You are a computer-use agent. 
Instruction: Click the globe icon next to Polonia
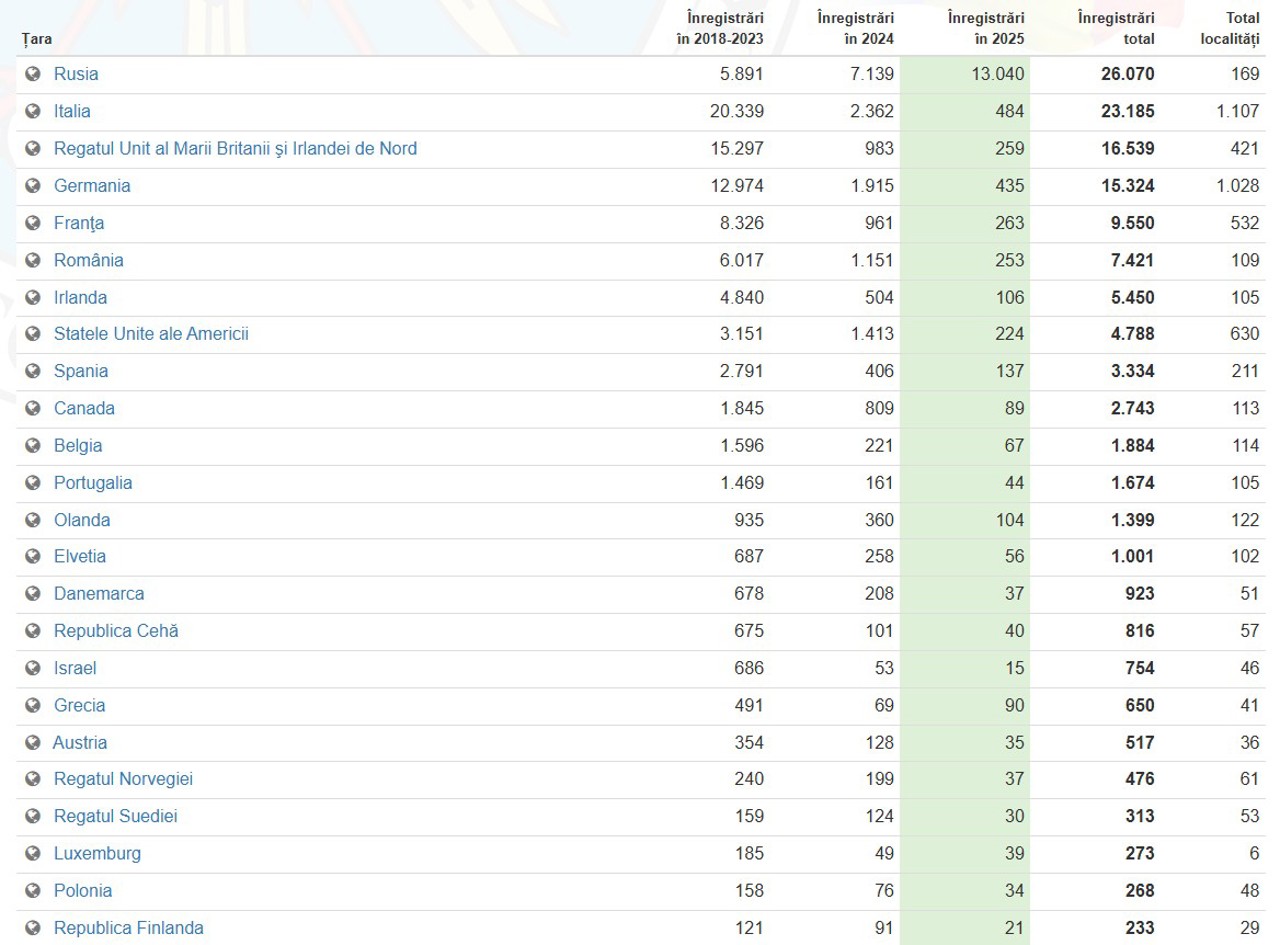point(33,891)
